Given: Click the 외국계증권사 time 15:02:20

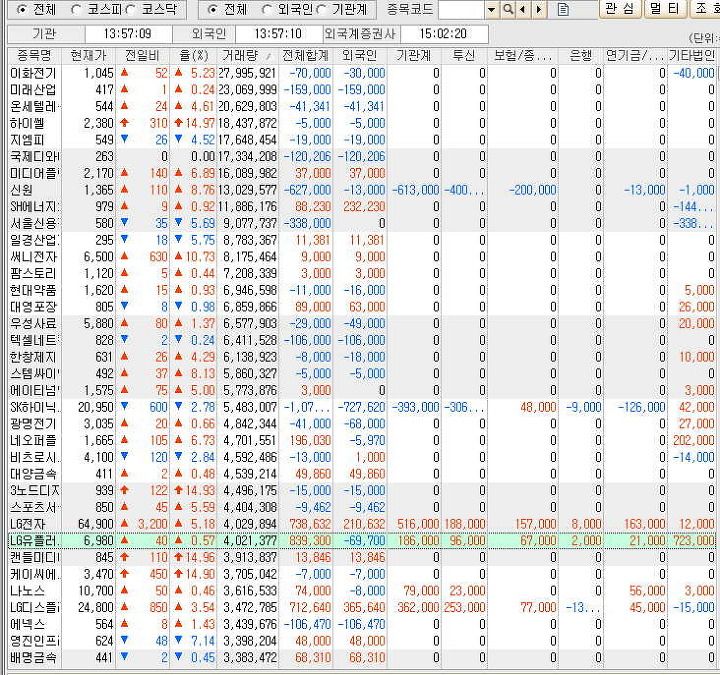Looking at the screenshot, I should click(444, 34).
